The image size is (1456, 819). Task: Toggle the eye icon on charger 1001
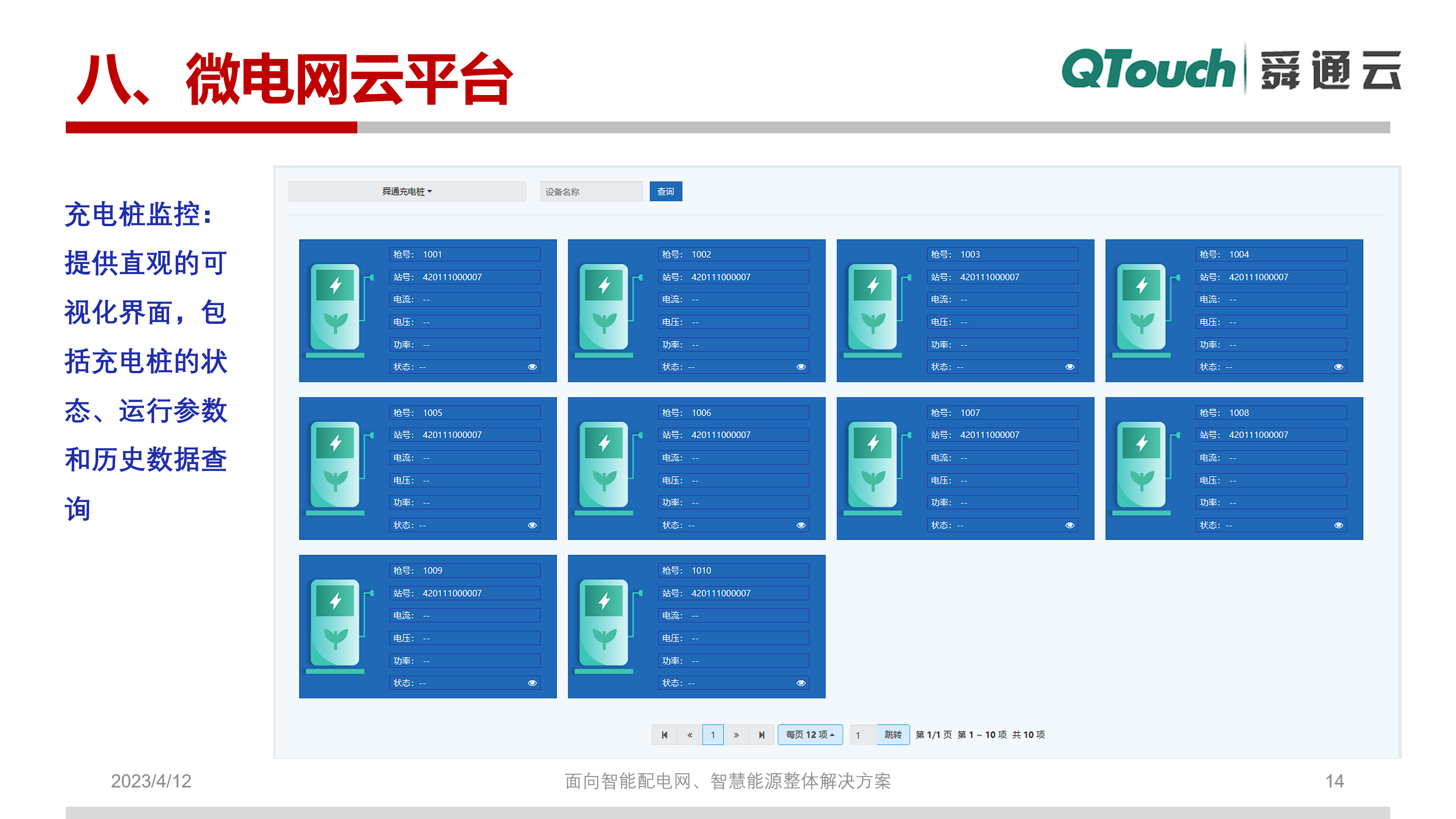[x=532, y=366]
